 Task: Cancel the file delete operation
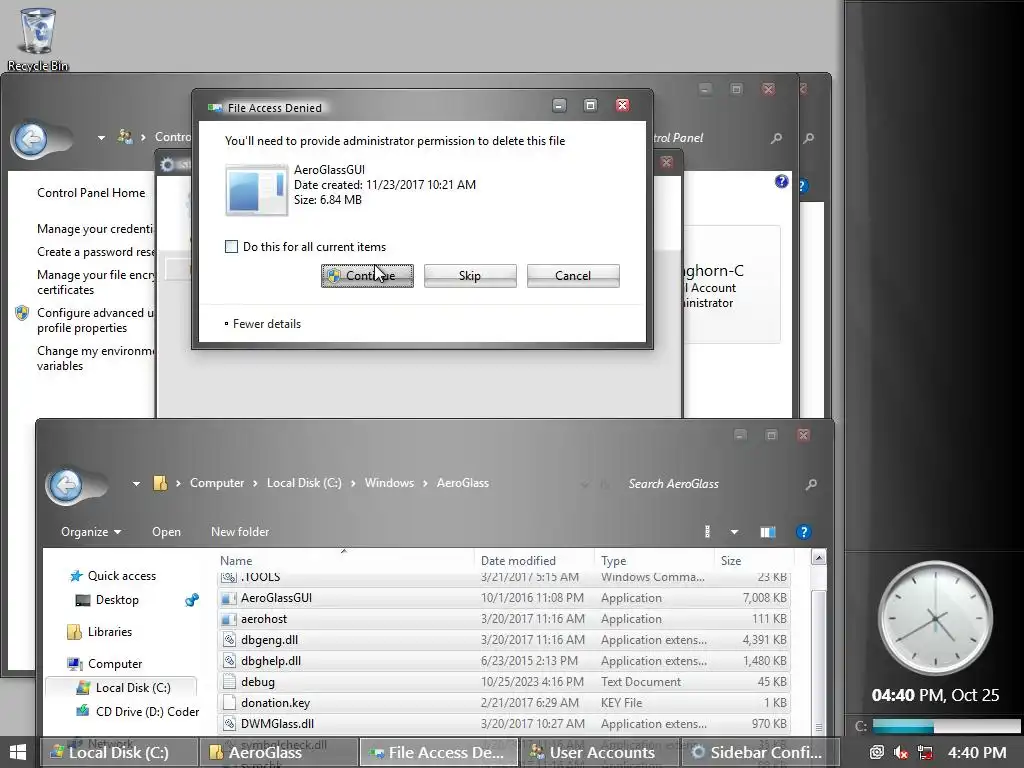click(573, 276)
